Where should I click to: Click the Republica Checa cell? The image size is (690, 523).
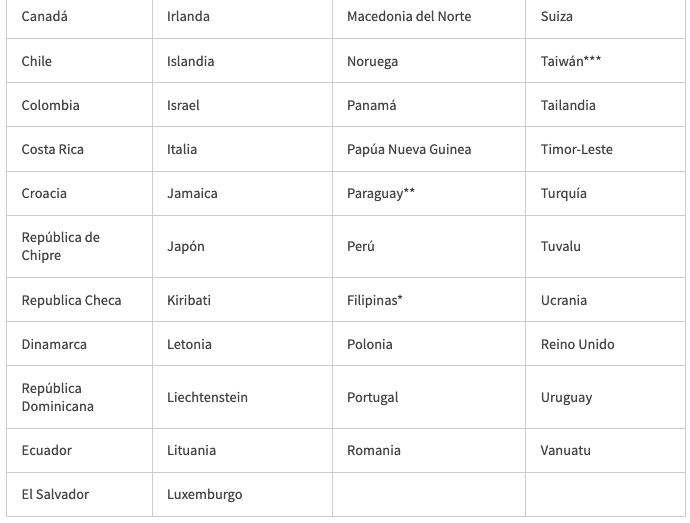(x=72, y=300)
